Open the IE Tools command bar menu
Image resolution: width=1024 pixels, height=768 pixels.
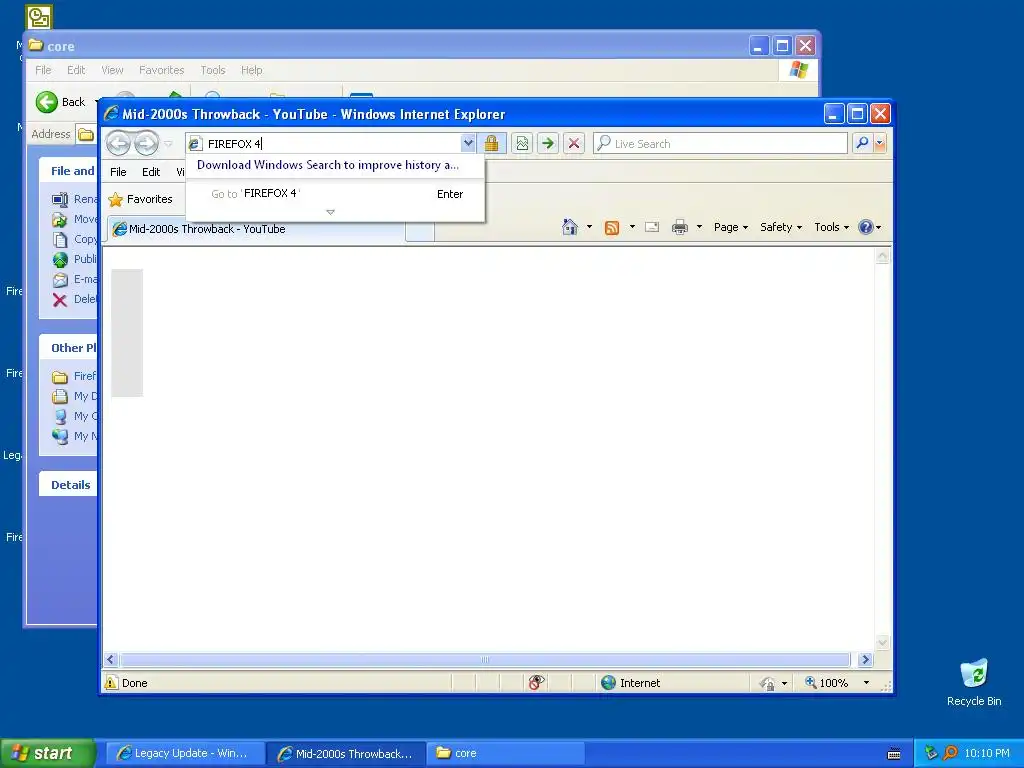[x=831, y=227]
